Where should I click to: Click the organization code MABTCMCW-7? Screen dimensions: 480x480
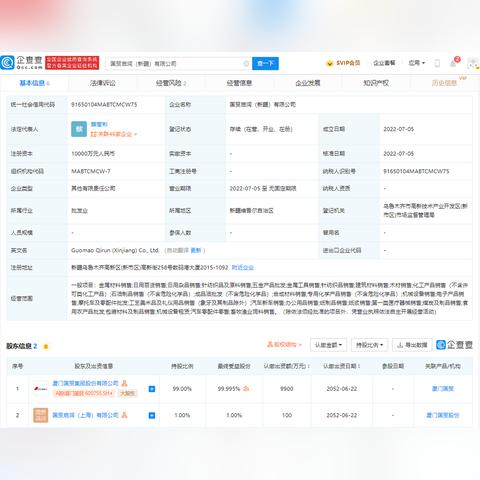[91, 171]
